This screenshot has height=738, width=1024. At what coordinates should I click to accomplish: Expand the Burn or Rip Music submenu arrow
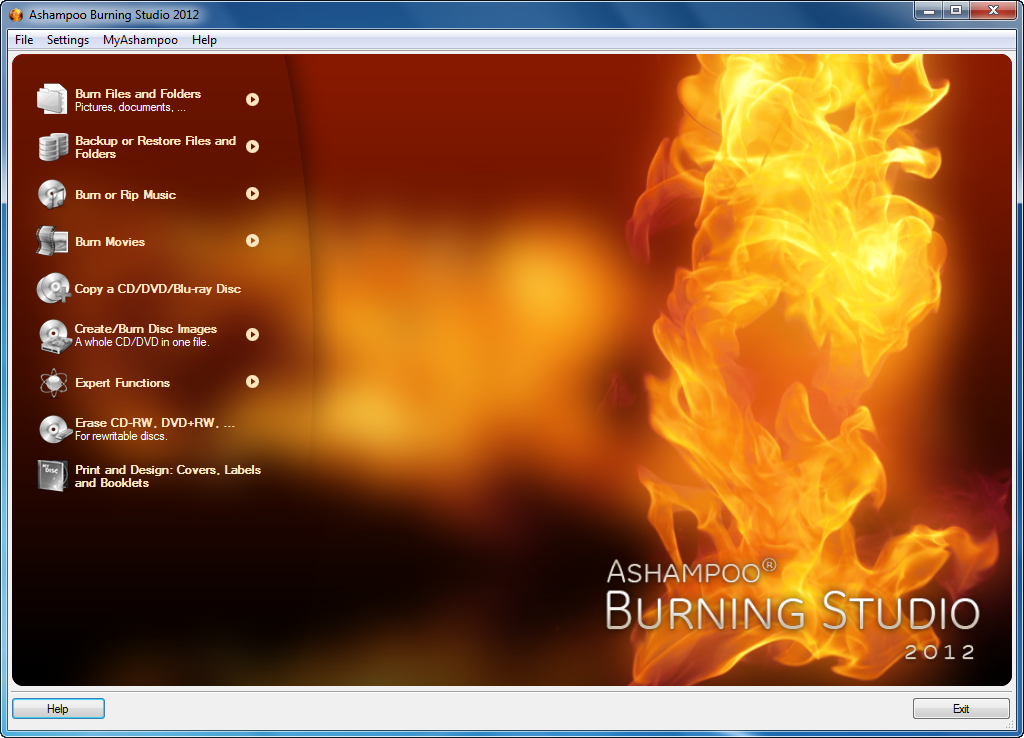[252, 194]
